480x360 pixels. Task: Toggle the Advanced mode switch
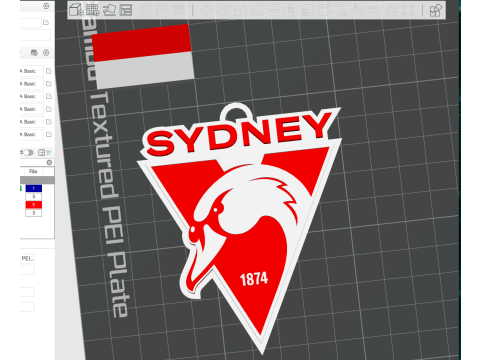28,153
